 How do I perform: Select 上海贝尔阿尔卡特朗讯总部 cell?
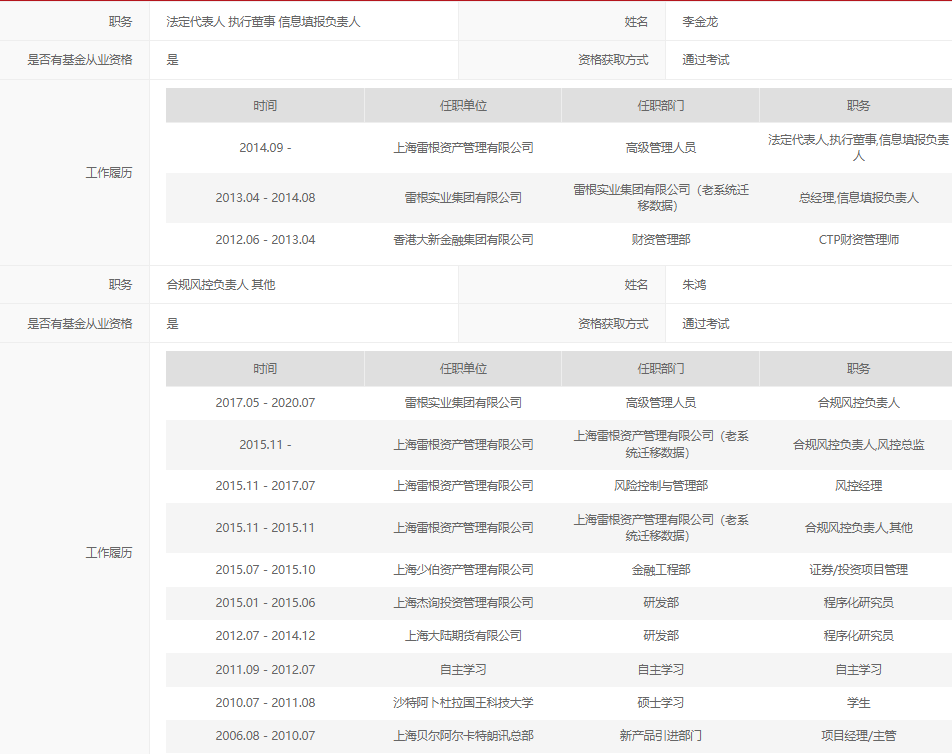click(463, 736)
